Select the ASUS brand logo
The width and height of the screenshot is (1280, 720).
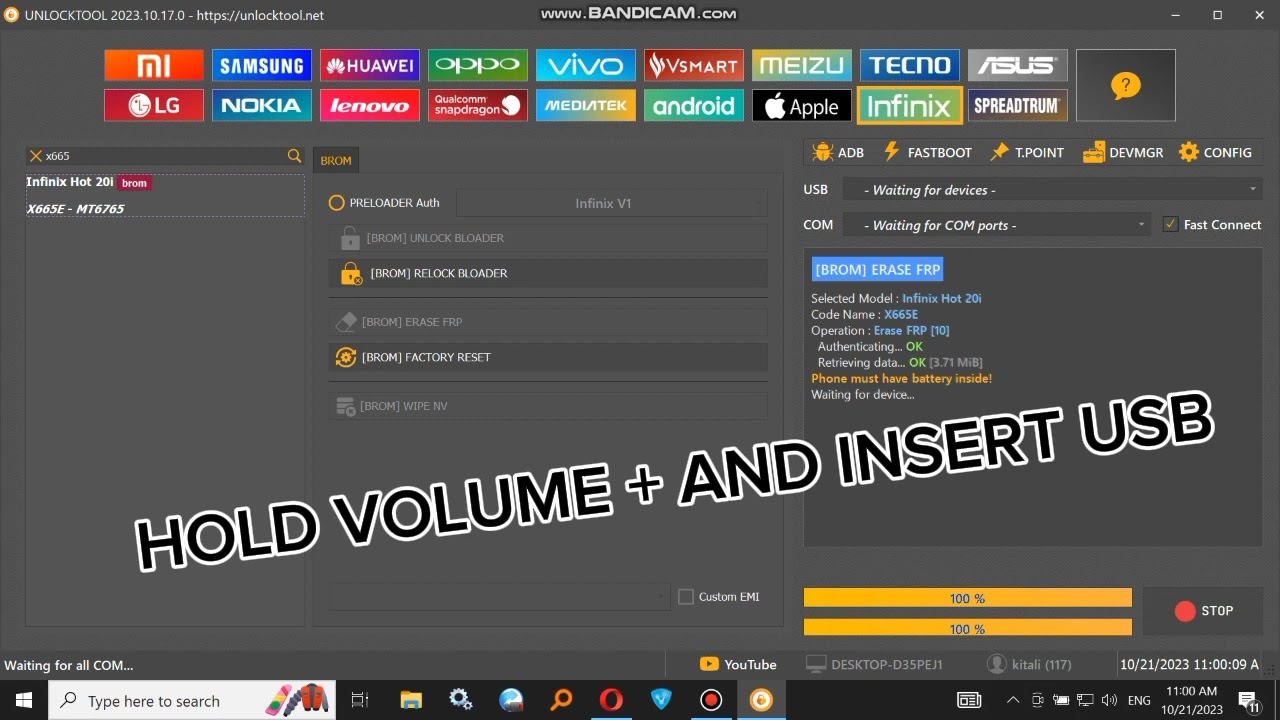pos(1018,65)
